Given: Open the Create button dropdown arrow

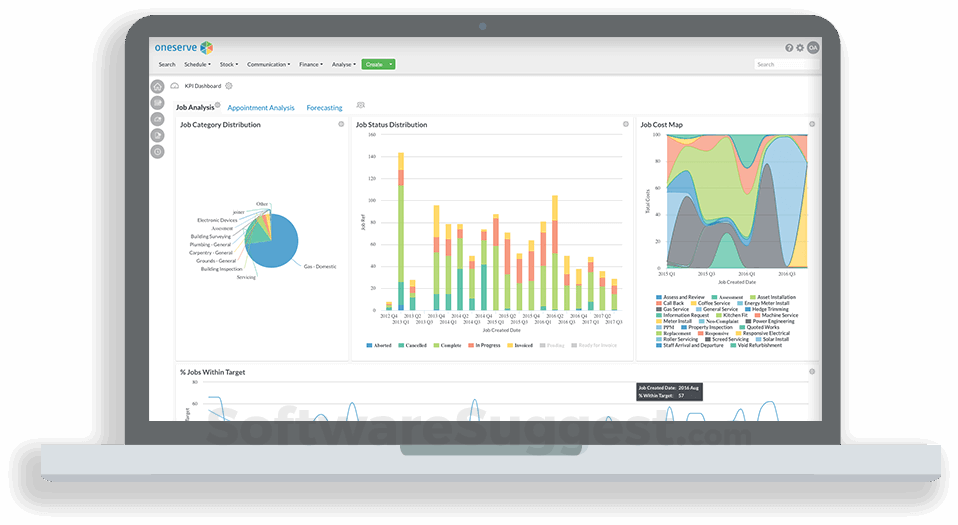Looking at the screenshot, I should (391, 64).
